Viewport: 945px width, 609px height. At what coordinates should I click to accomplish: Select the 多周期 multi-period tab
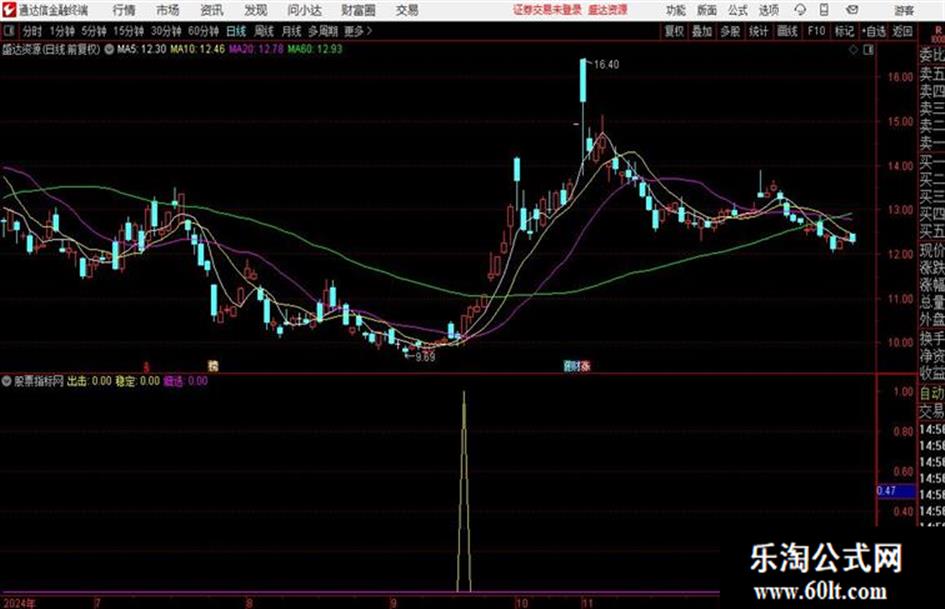click(323, 31)
